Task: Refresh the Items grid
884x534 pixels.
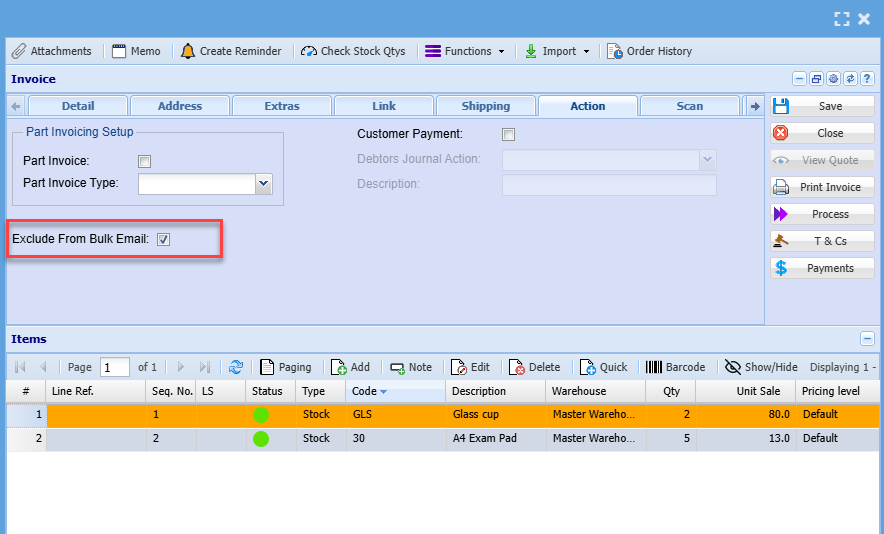Action: pyautogui.click(x=236, y=367)
